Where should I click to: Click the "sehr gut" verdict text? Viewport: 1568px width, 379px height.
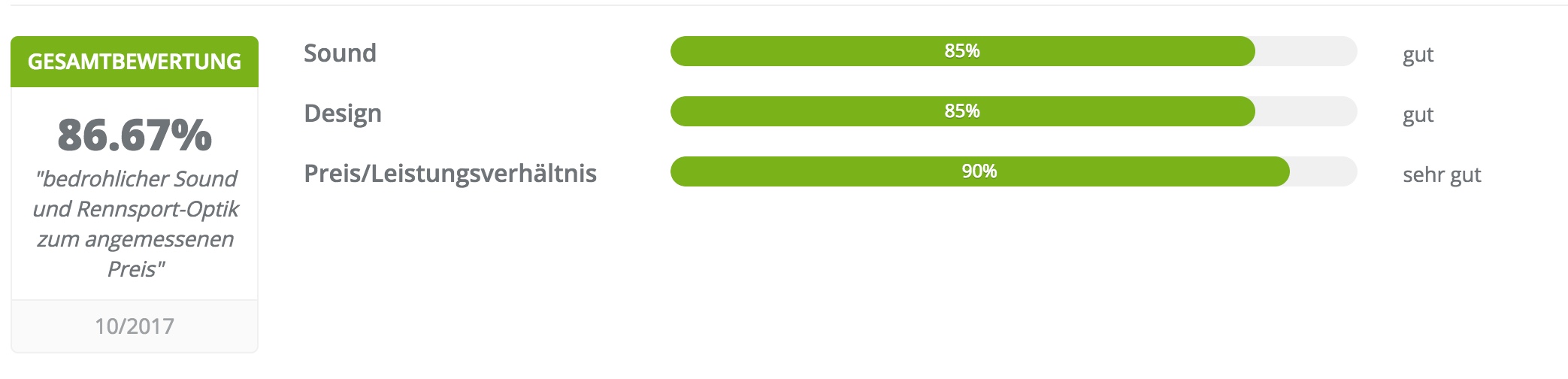tap(1442, 175)
